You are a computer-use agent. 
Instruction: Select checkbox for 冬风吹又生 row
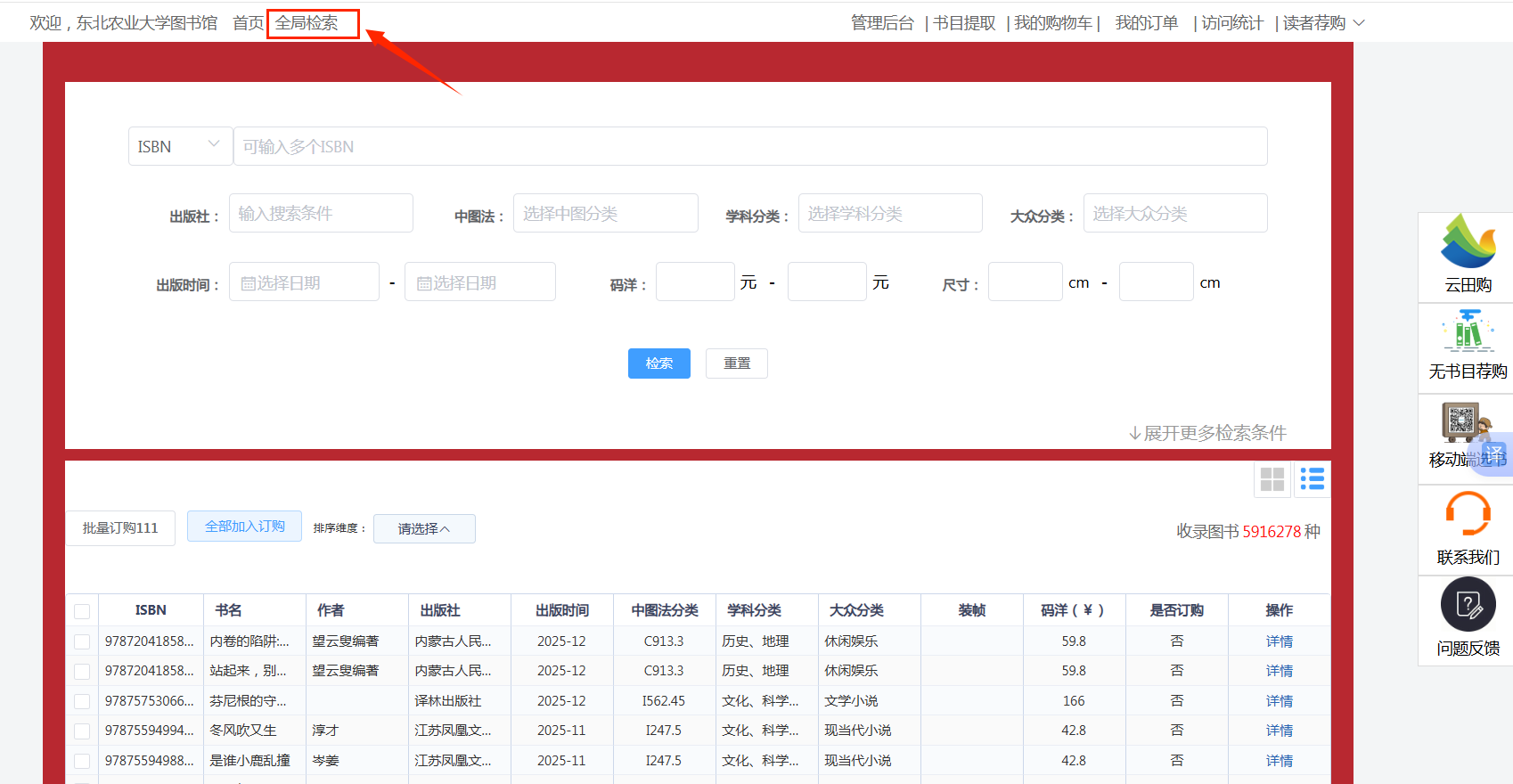[82, 731]
